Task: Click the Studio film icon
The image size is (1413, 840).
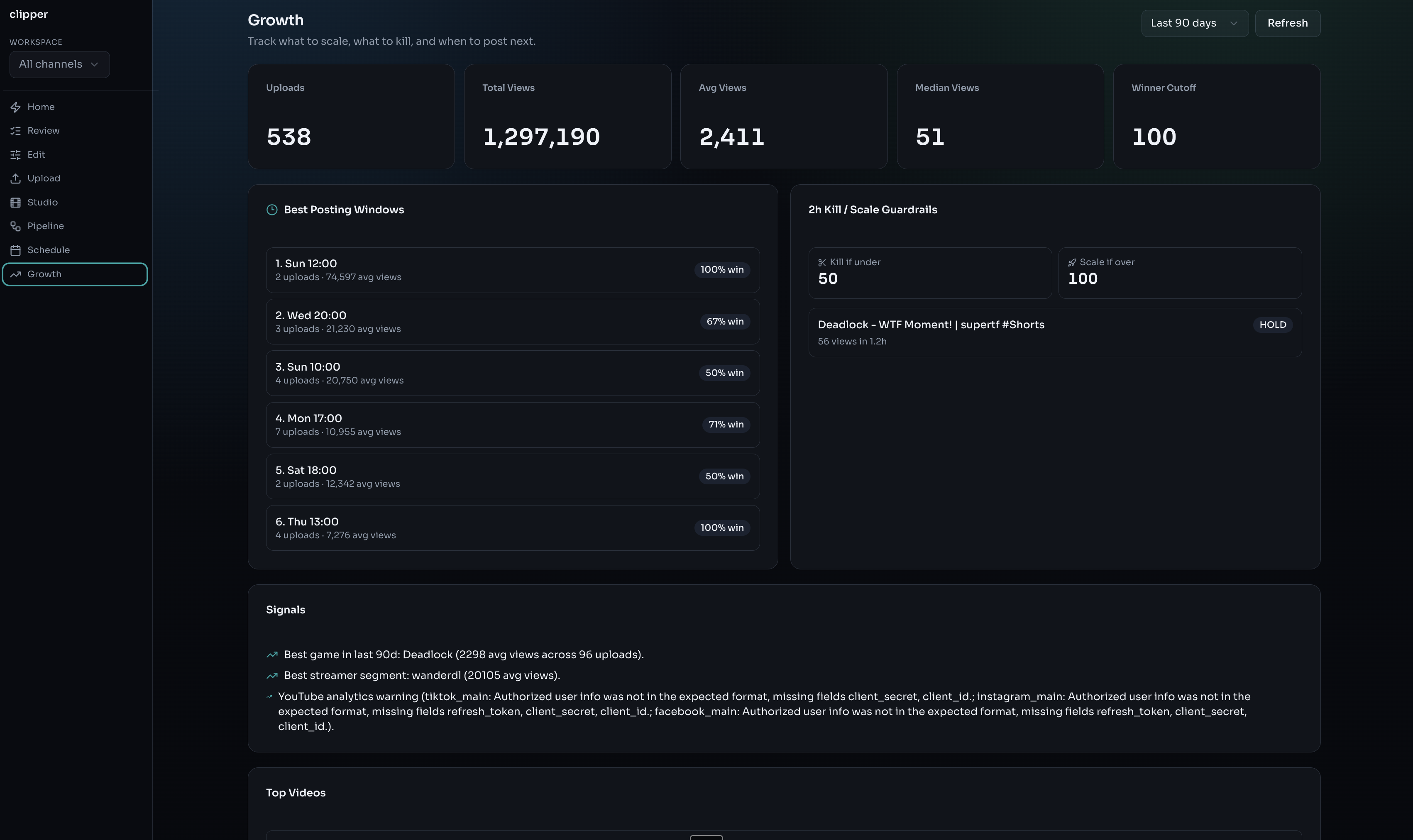Action: 16,202
